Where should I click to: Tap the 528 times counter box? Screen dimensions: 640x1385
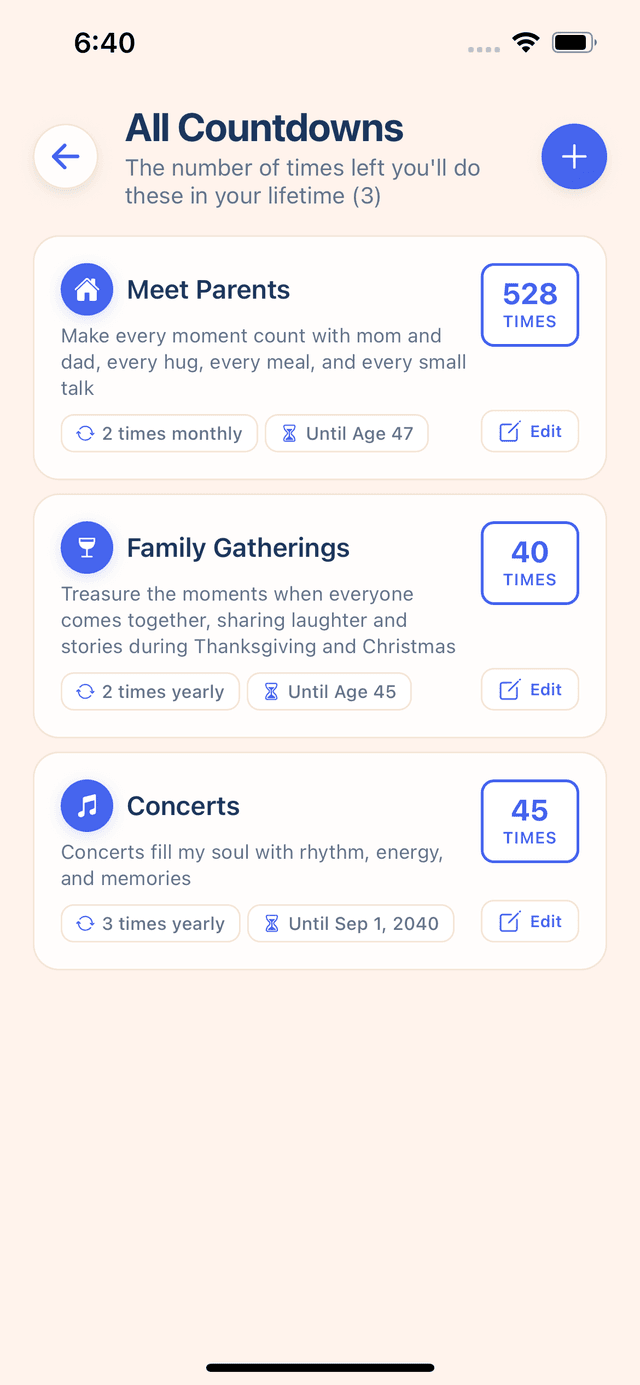pyautogui.click(x=530, y=305)
